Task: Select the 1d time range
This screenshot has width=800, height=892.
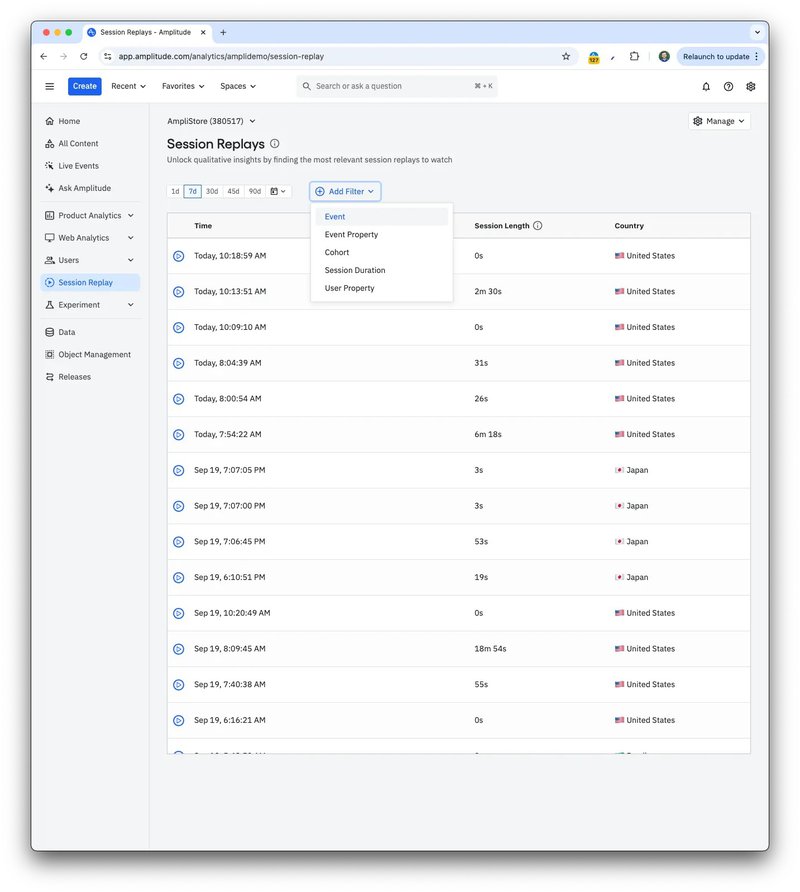Action: [175, 191]
